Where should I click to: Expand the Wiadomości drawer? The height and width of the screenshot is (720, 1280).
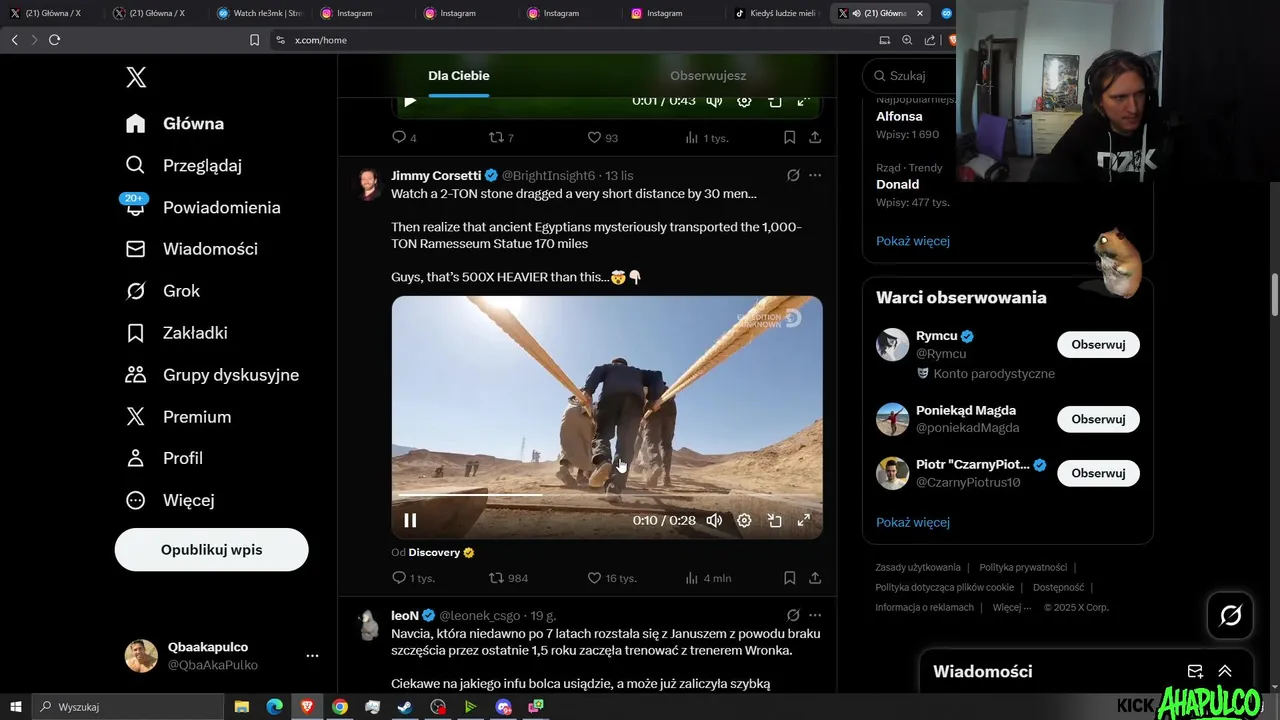point(1225,672)
